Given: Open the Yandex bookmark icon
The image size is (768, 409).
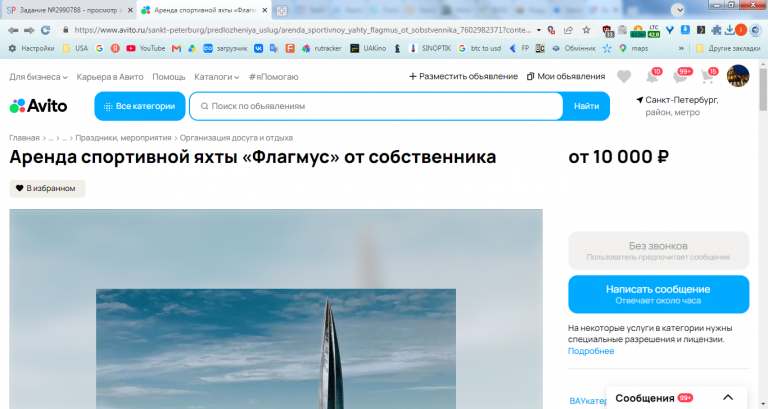Looking at the screenshot, I should click(115, 48).
